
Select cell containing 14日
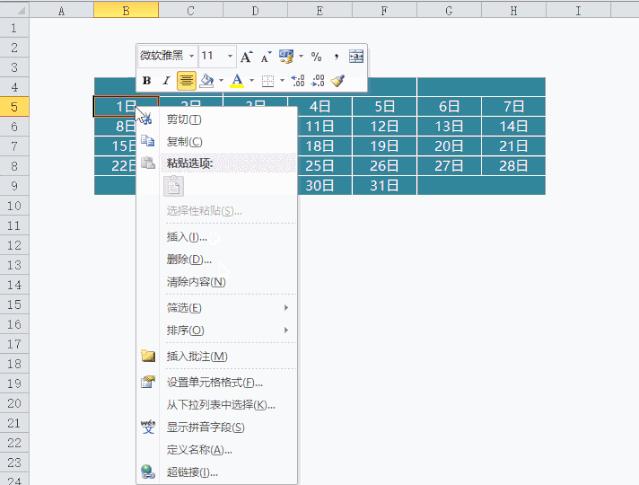(x=513, y=126)
